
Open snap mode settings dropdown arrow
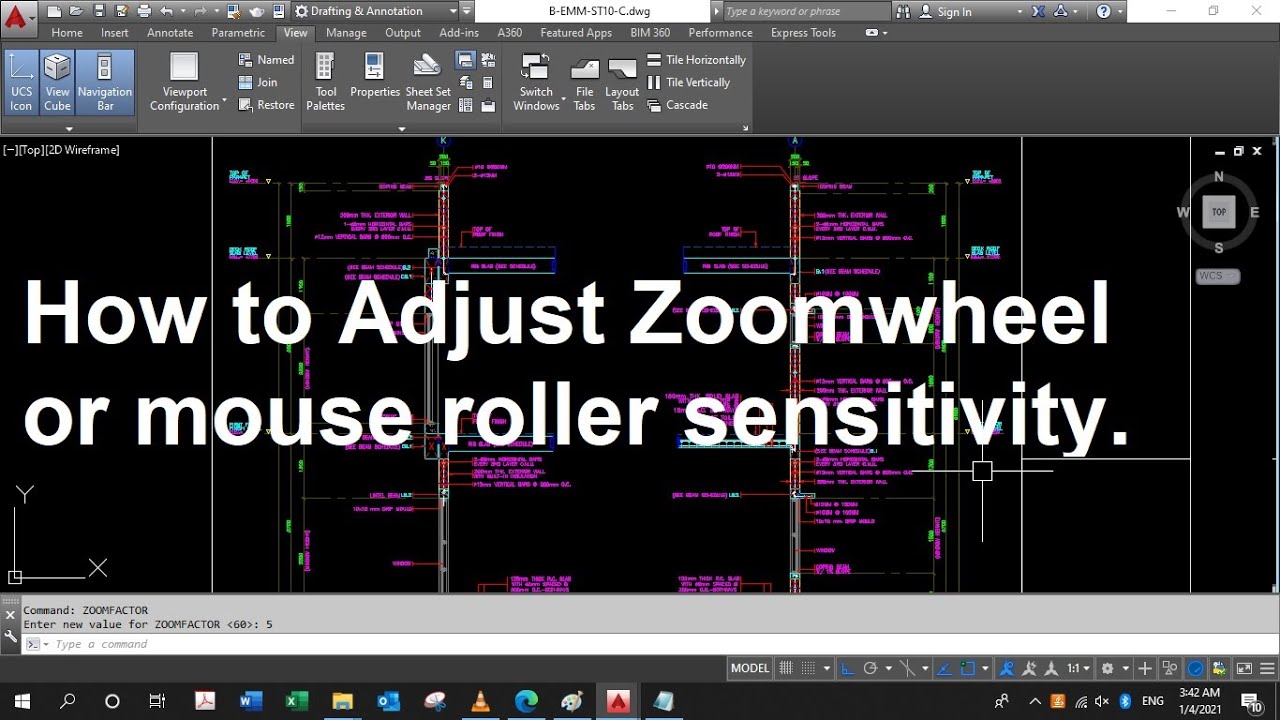pyautogui.click(x=825, y=668)
